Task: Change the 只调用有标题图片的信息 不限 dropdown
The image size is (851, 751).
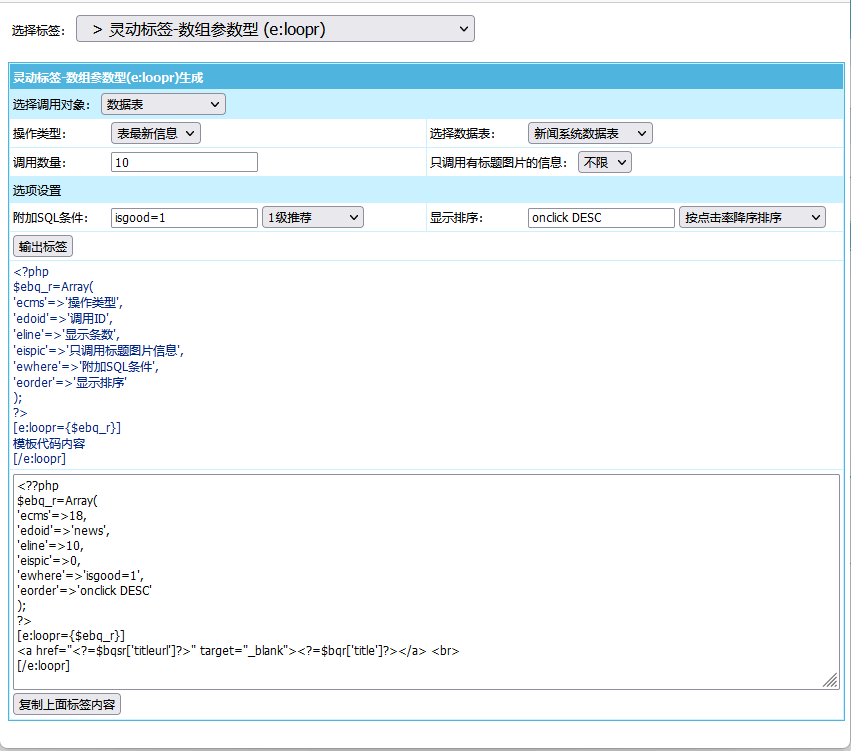Action: click(x=604, y=161)
